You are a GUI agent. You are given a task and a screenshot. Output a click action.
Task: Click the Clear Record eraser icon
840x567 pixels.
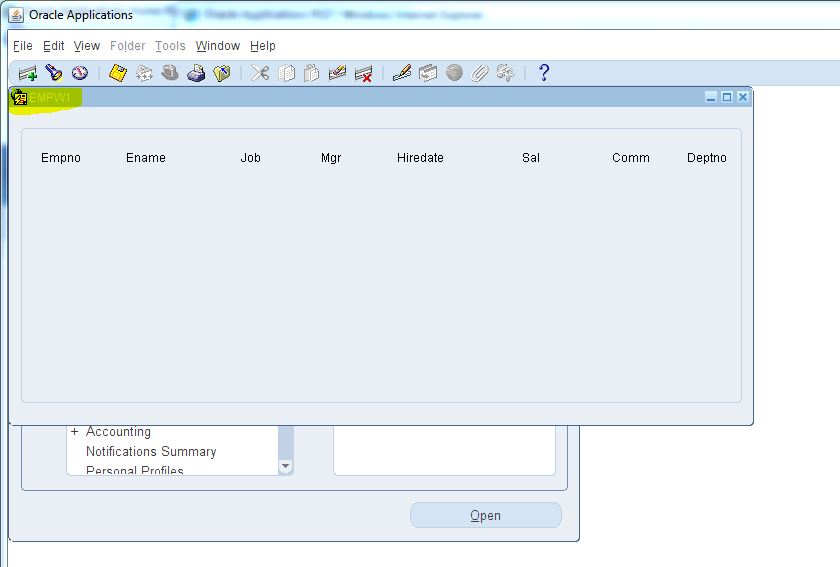click(337, 72)
